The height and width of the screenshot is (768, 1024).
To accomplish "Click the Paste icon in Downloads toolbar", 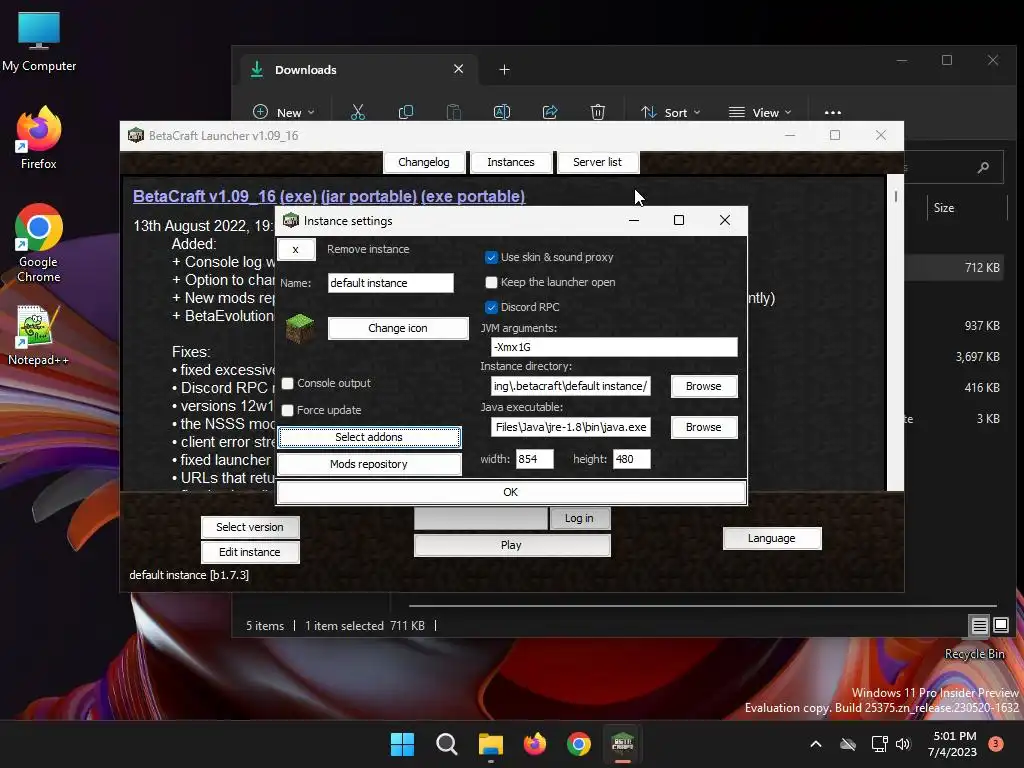I will pos(453,112).
